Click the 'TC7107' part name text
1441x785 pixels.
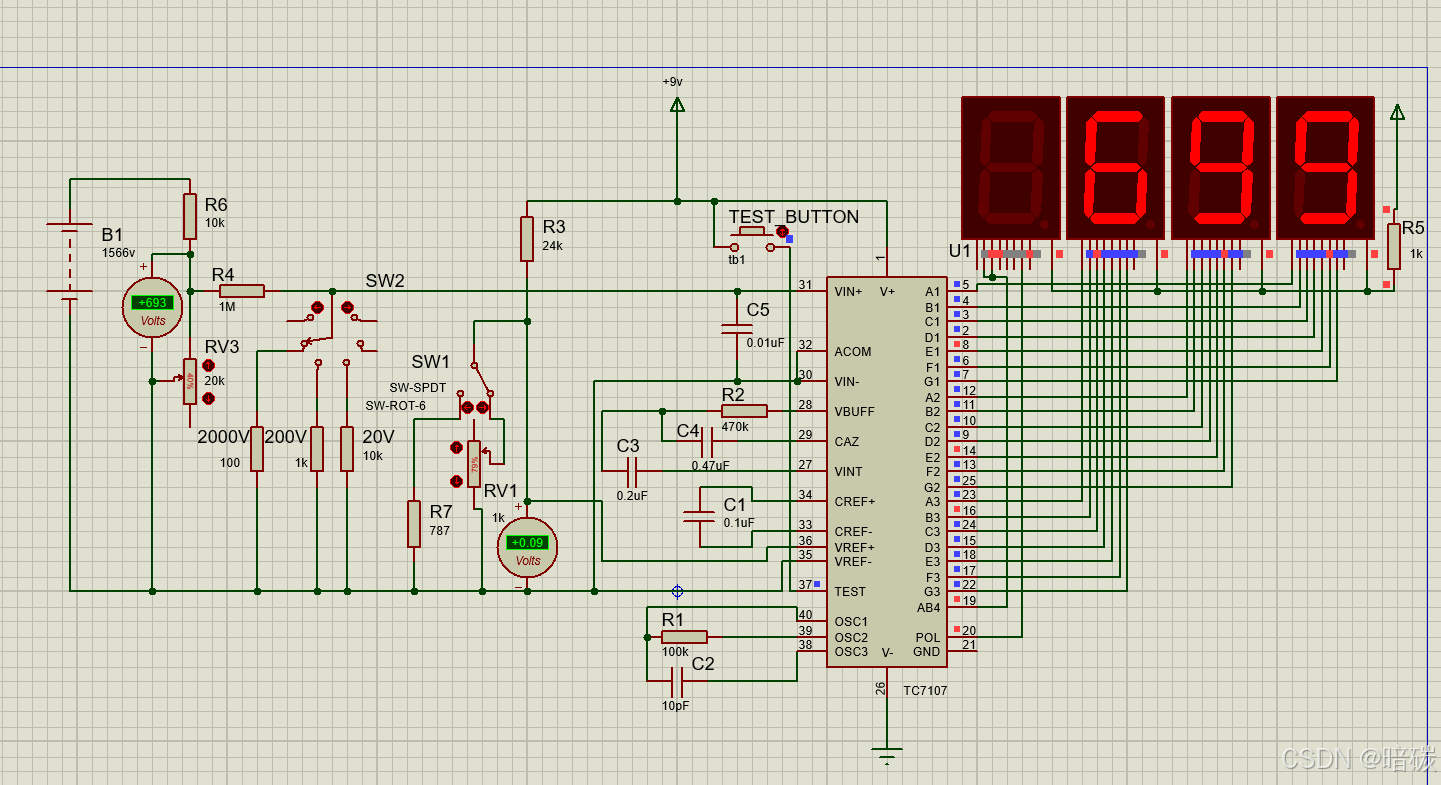pyautogui.click(x=925, y=691)
